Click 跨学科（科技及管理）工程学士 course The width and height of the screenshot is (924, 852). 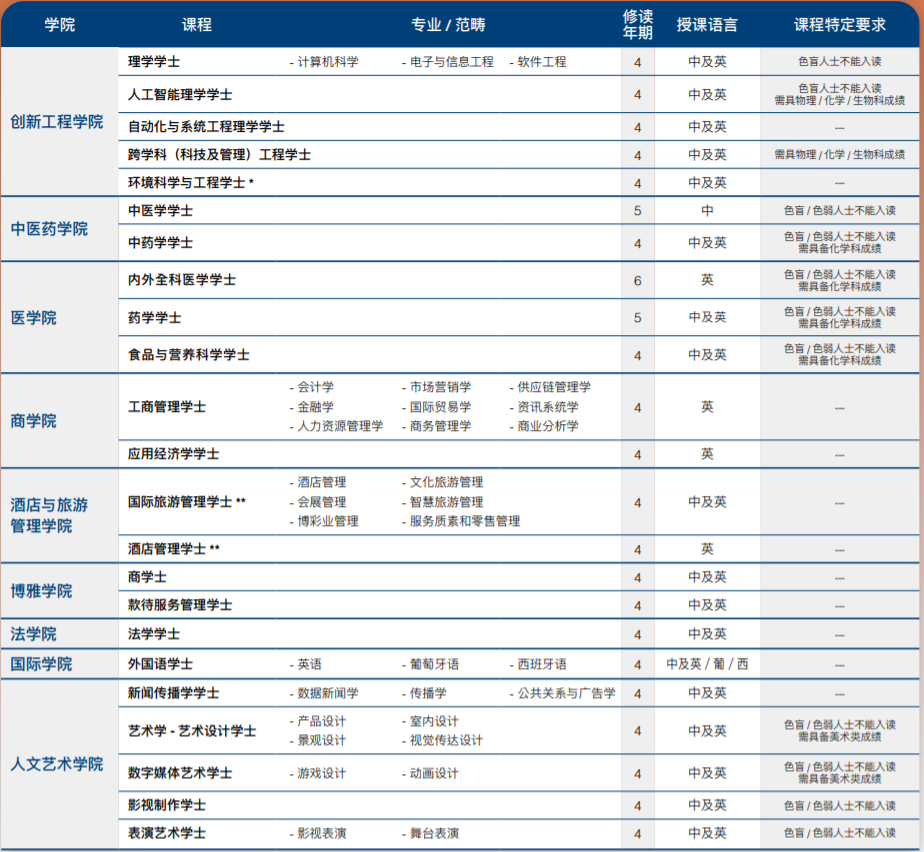click(x=219, y=155)
